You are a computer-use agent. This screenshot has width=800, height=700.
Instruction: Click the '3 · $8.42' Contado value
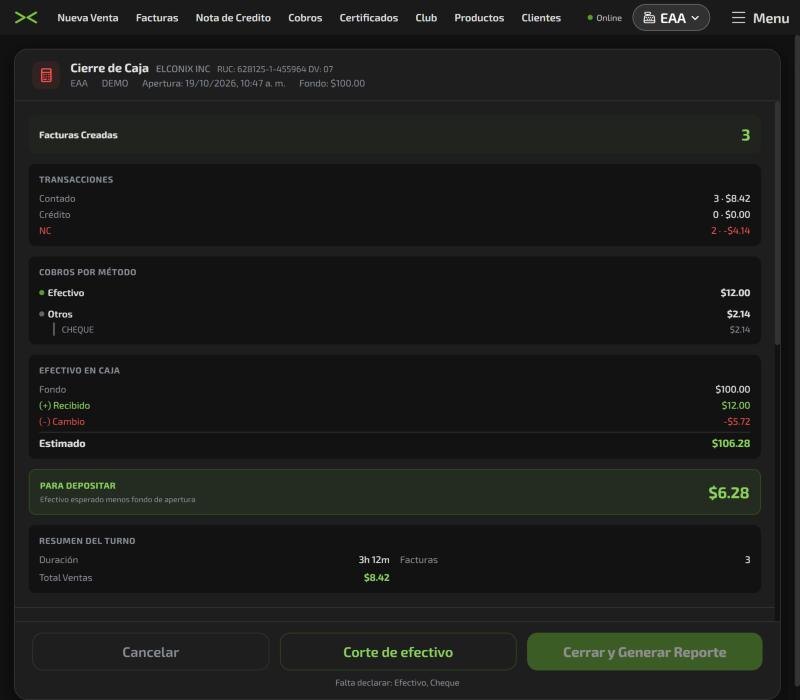coord(732,198)
